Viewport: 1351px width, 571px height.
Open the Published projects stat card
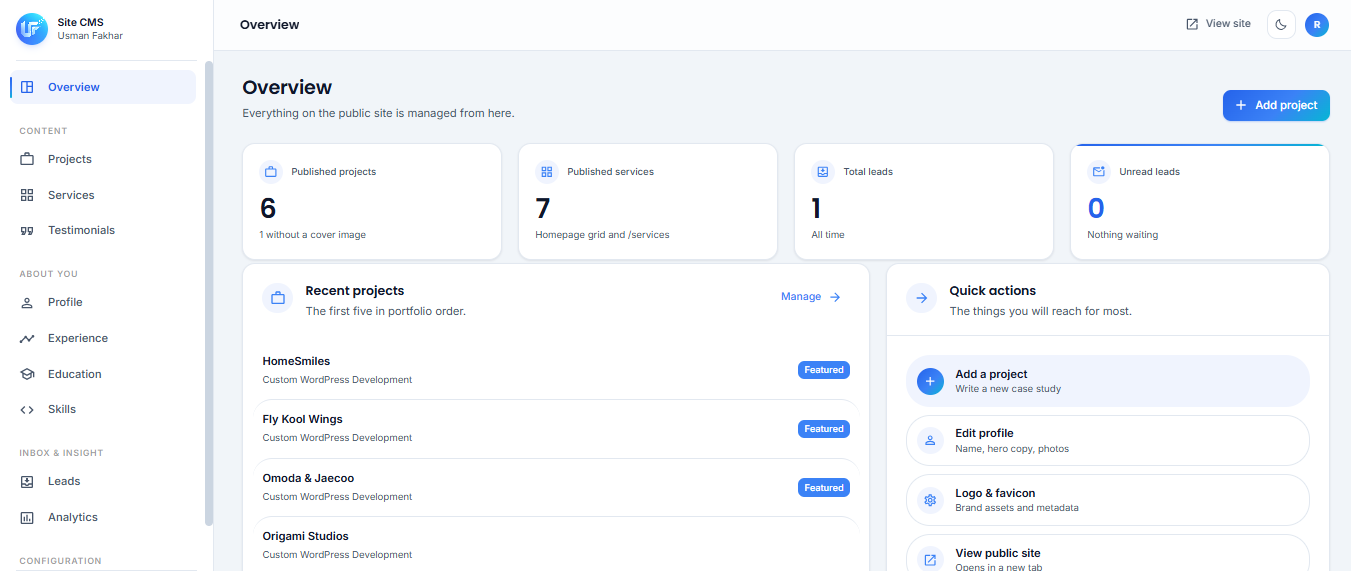coord(372,202)
